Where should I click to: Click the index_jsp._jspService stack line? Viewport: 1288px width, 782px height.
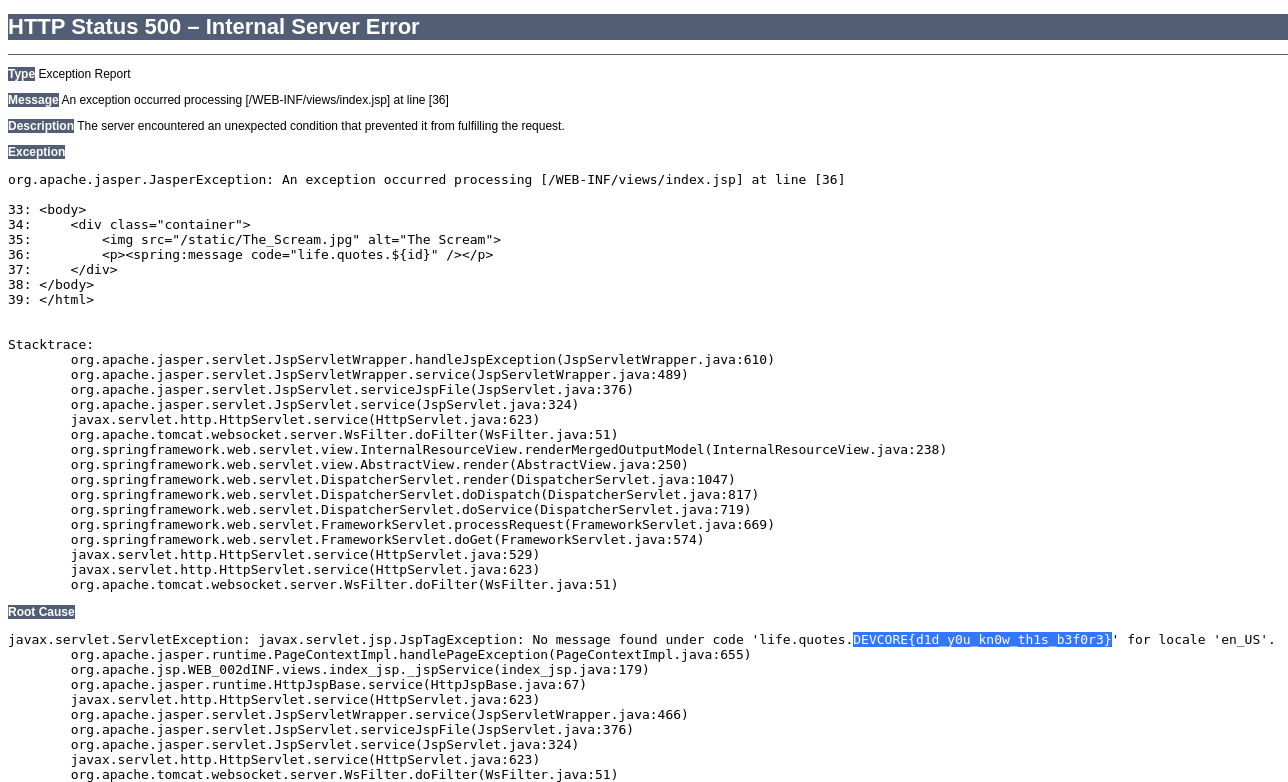coord(360,670)
